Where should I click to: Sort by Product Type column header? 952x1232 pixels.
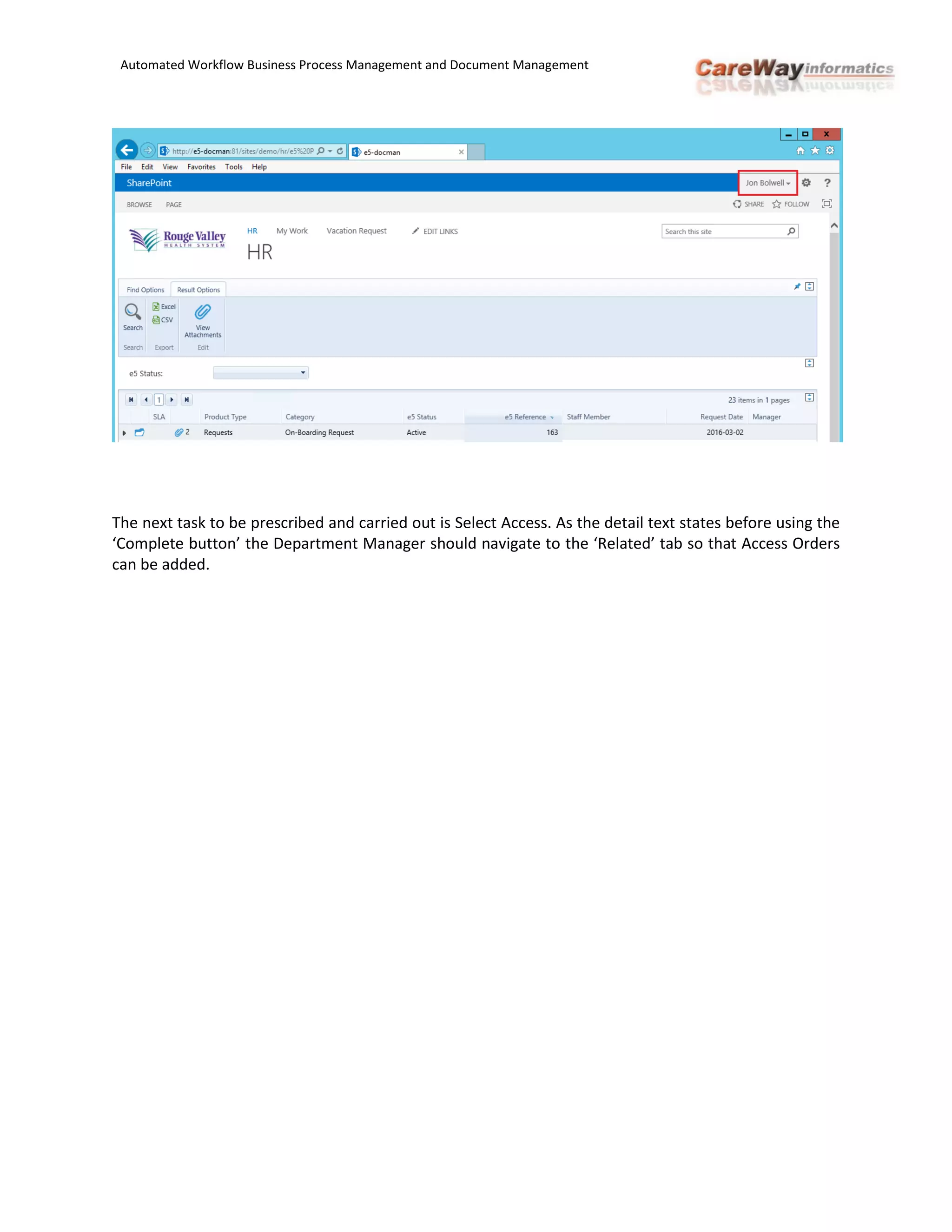(225, 417)
